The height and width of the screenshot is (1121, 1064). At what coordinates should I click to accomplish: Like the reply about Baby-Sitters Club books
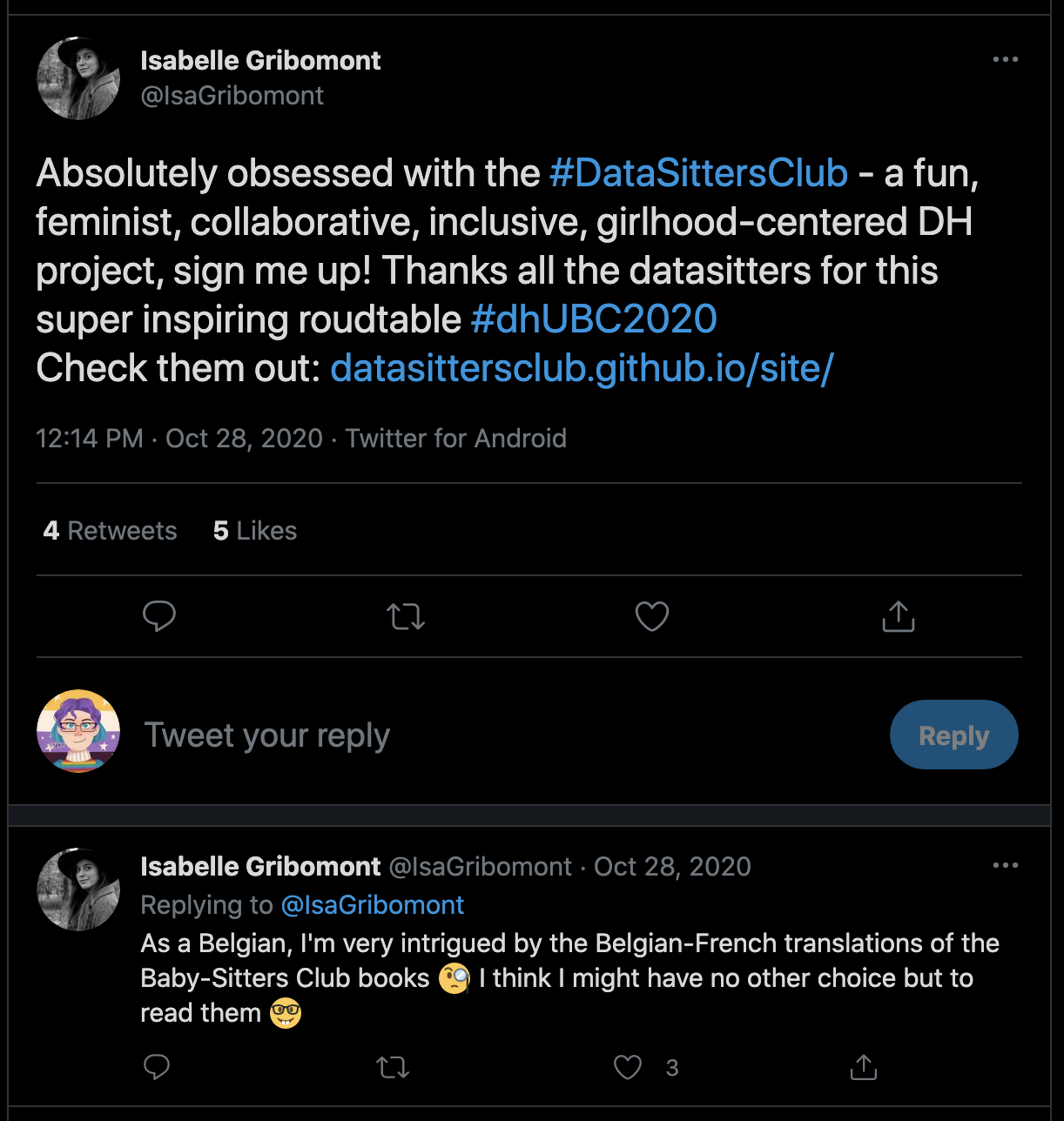[627, 1066]
